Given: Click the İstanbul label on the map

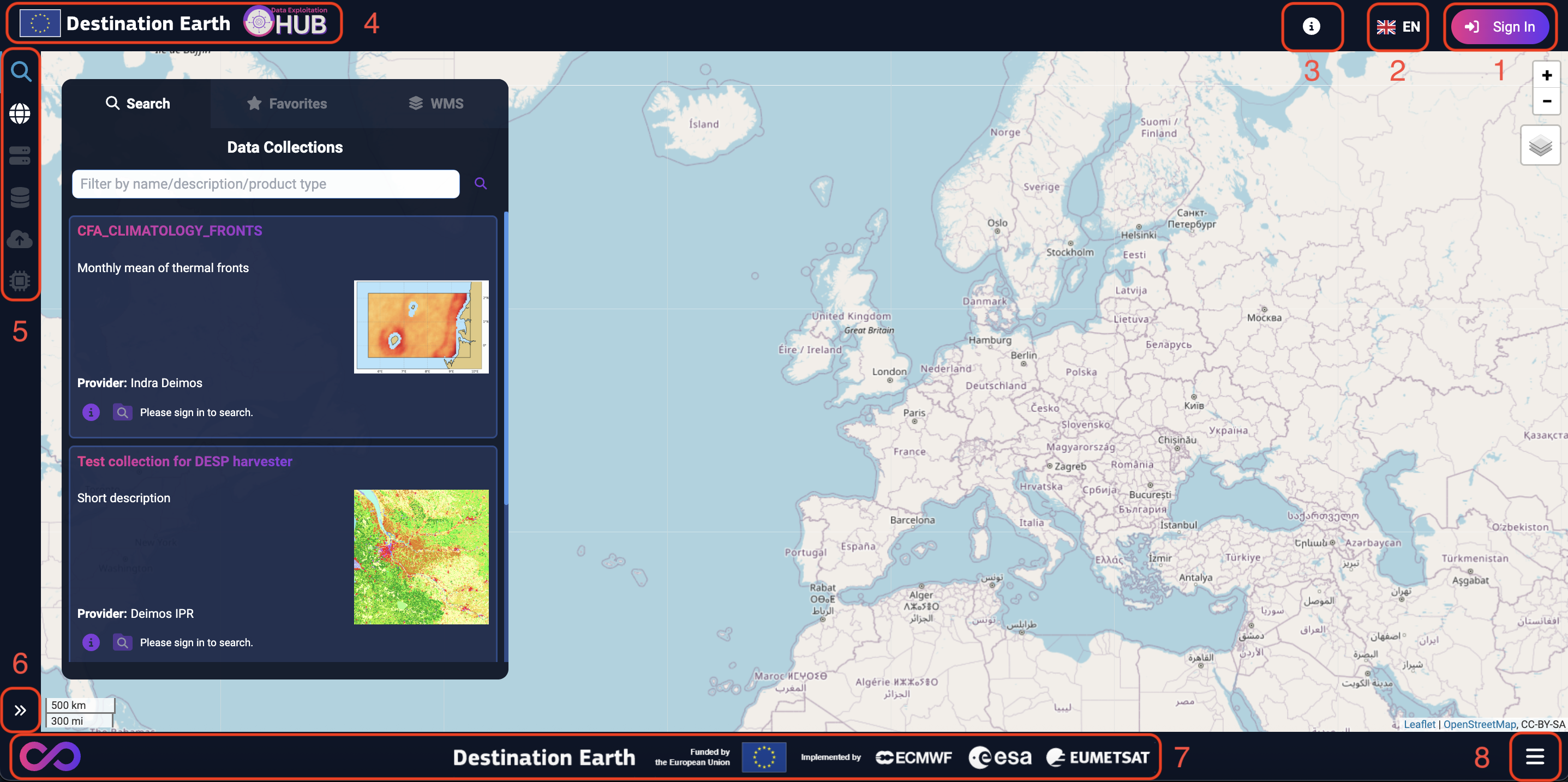Looking at the screenshot, I should (1178, 525).
